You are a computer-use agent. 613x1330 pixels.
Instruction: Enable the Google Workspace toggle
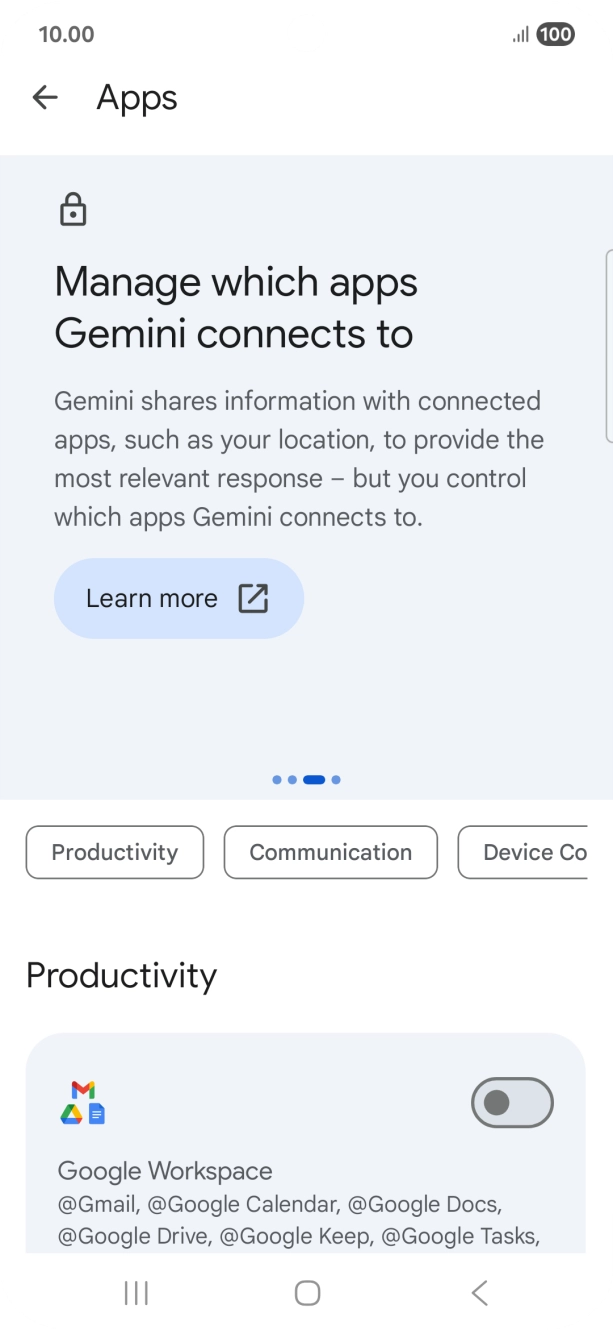(512, 1102)
